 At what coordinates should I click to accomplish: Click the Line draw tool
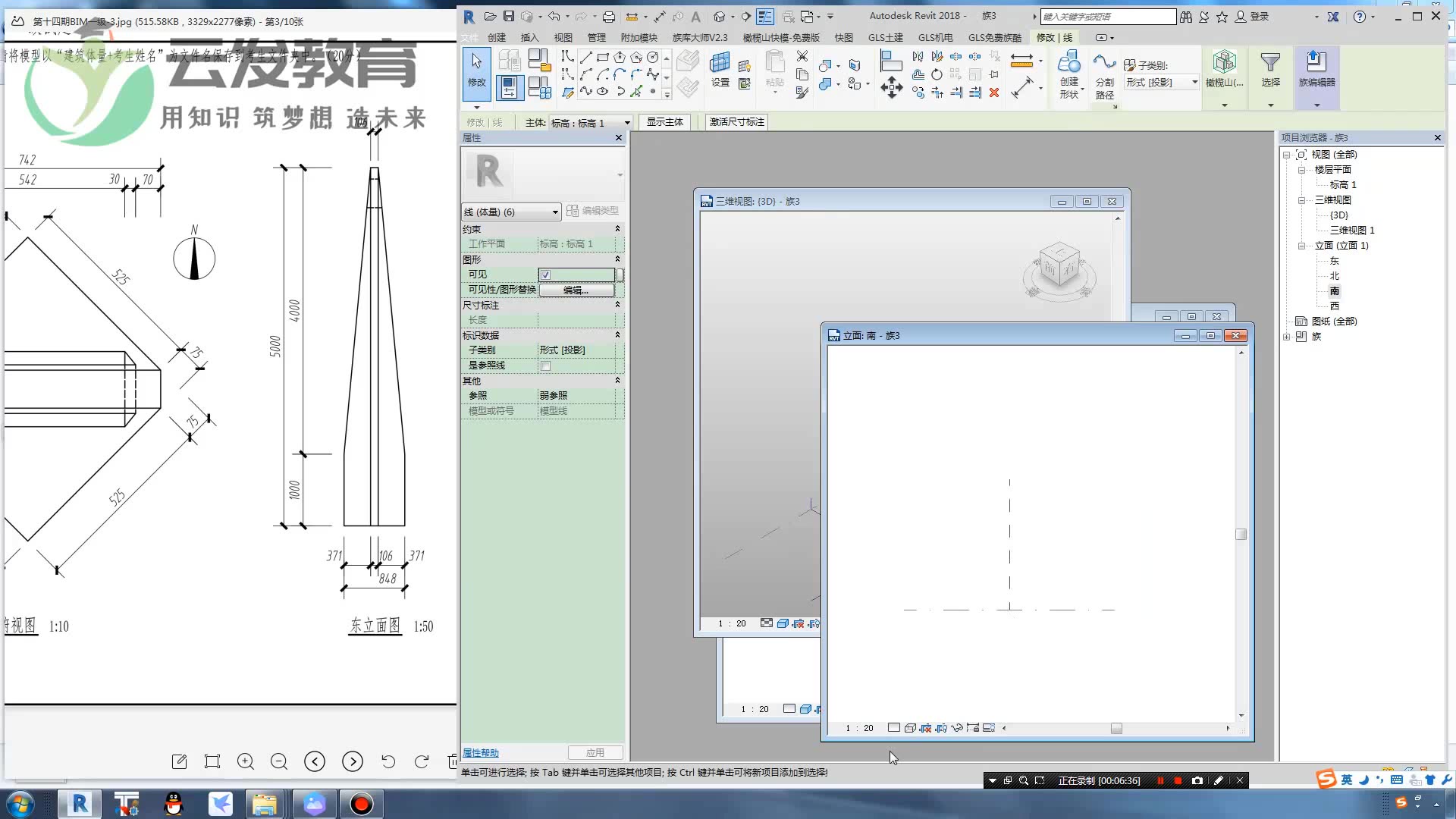click(585, 58)
